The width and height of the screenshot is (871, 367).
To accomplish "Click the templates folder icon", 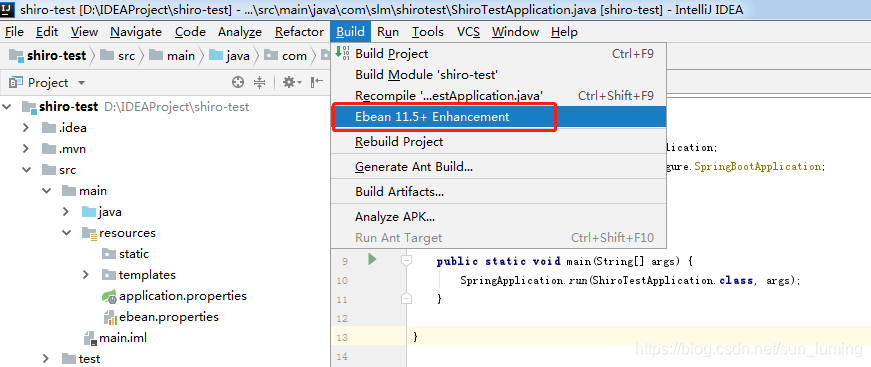I will [109, 275].
